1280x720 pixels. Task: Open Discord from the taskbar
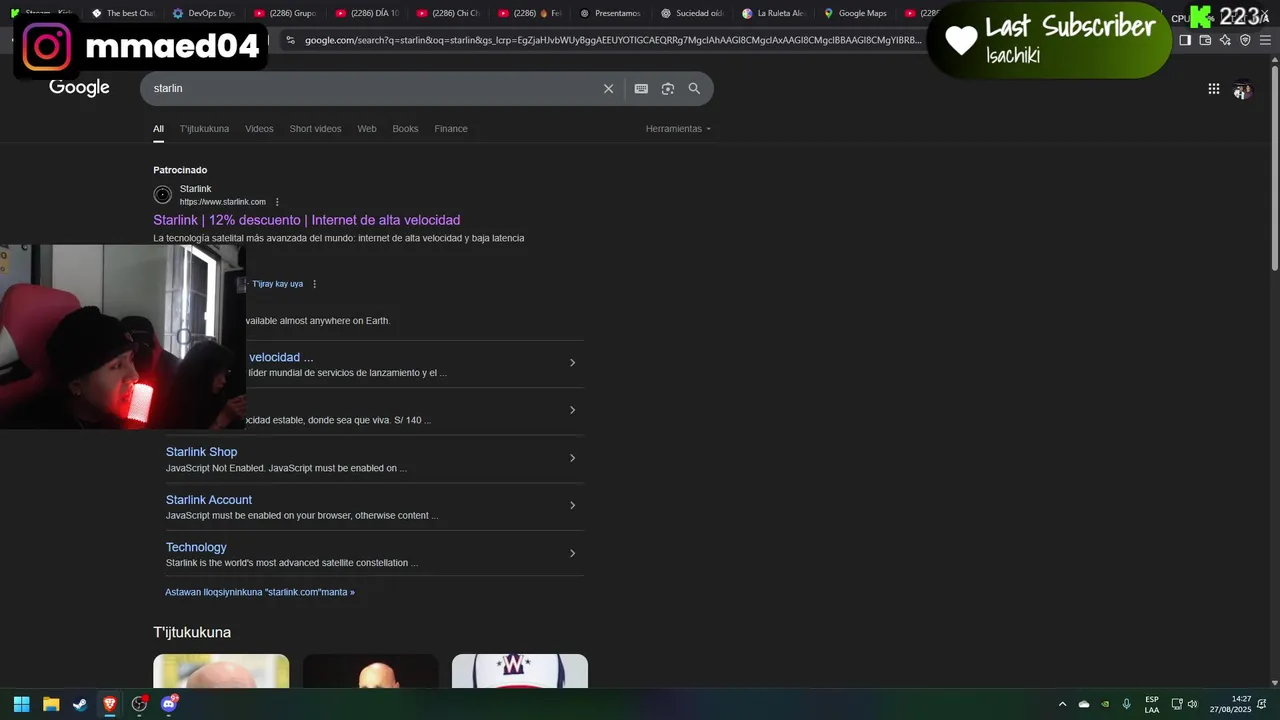169,704
